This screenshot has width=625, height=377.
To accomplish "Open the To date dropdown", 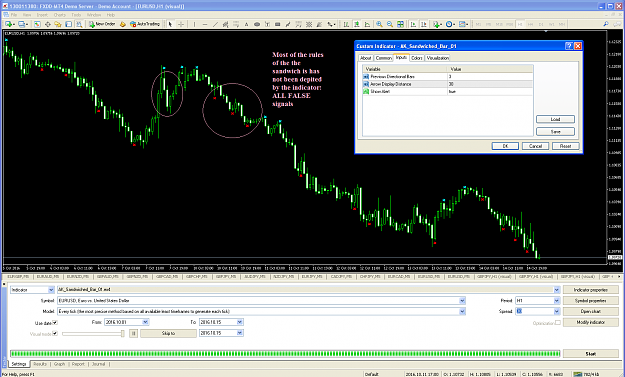I will pos(240,322).
